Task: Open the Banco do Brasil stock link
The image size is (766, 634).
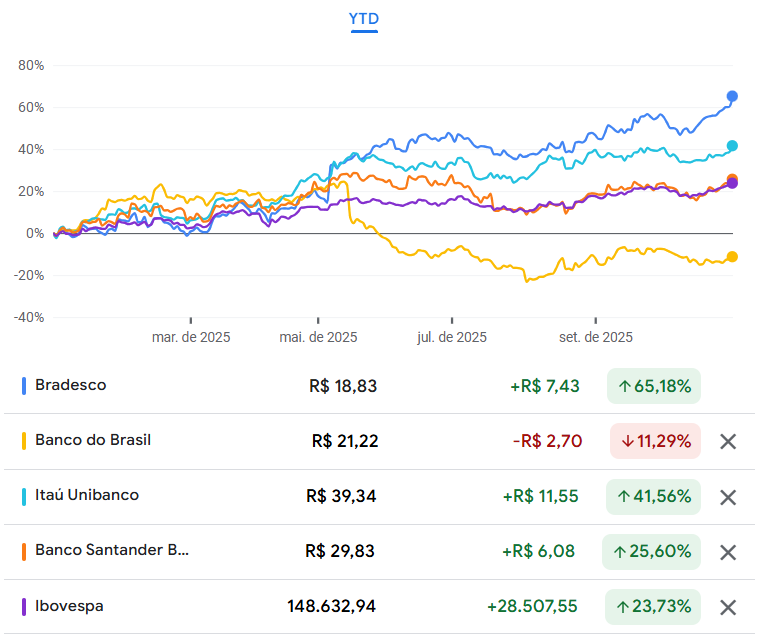Action: tap(93, 440)
